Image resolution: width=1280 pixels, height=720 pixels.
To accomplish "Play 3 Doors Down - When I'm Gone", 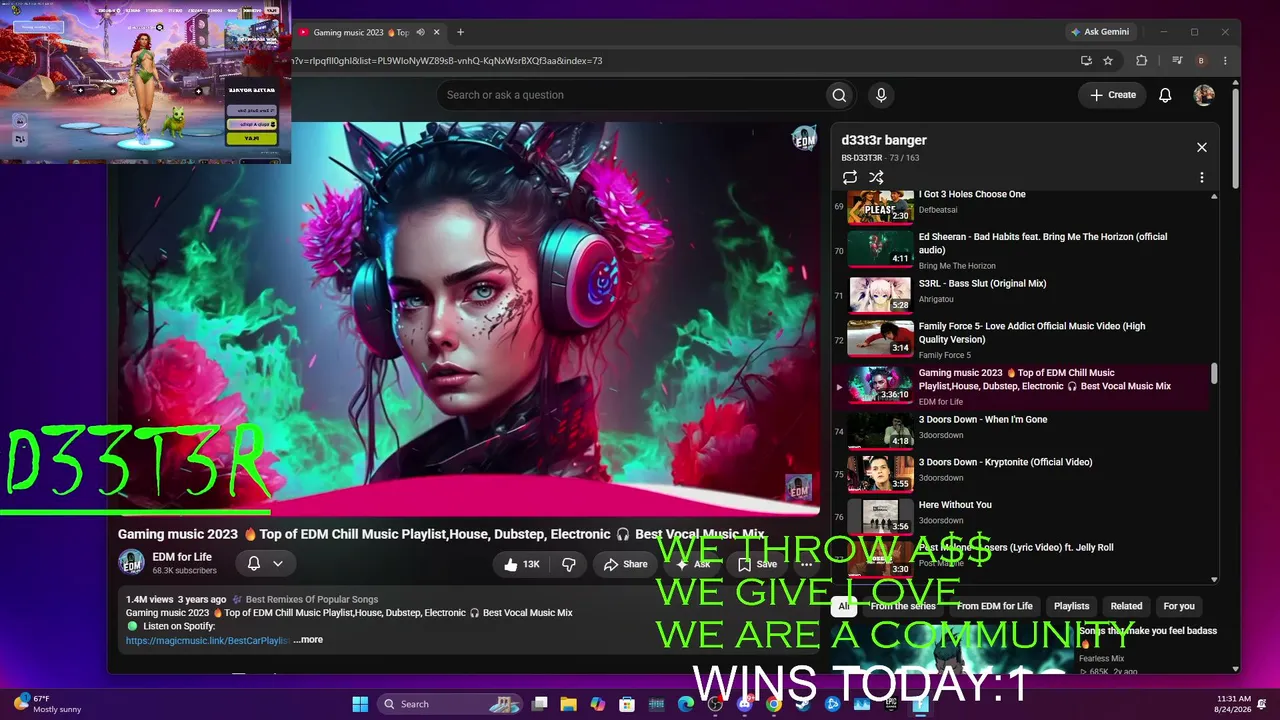I will pos(1020,430).
